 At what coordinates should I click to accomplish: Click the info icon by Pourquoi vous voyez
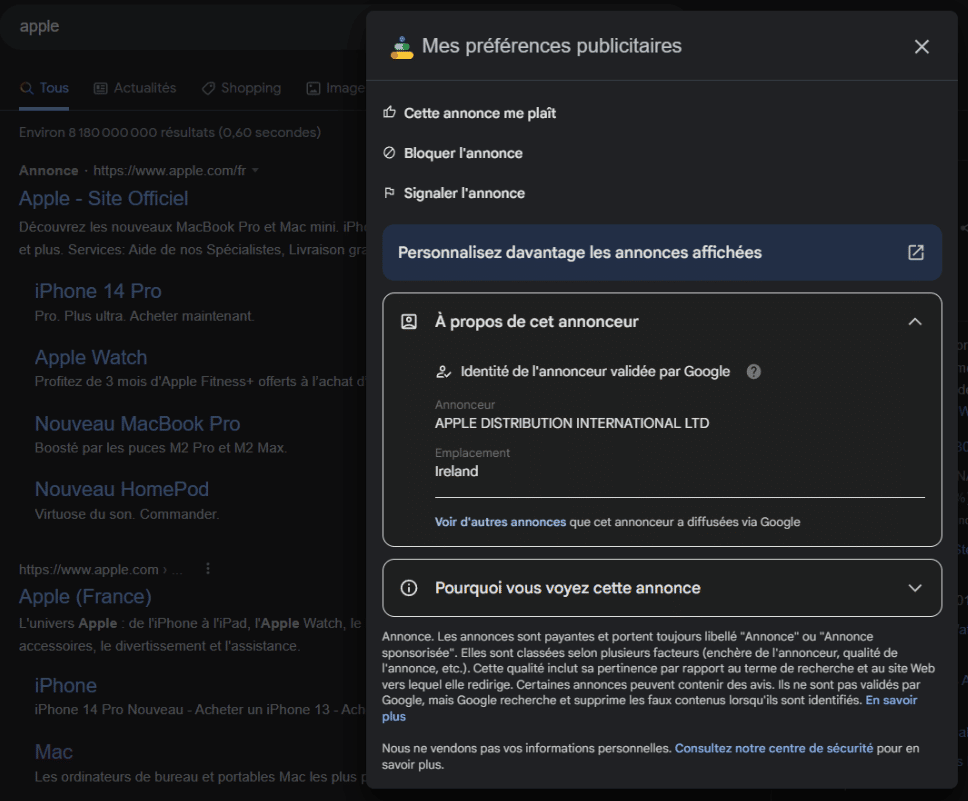point(409,587)
